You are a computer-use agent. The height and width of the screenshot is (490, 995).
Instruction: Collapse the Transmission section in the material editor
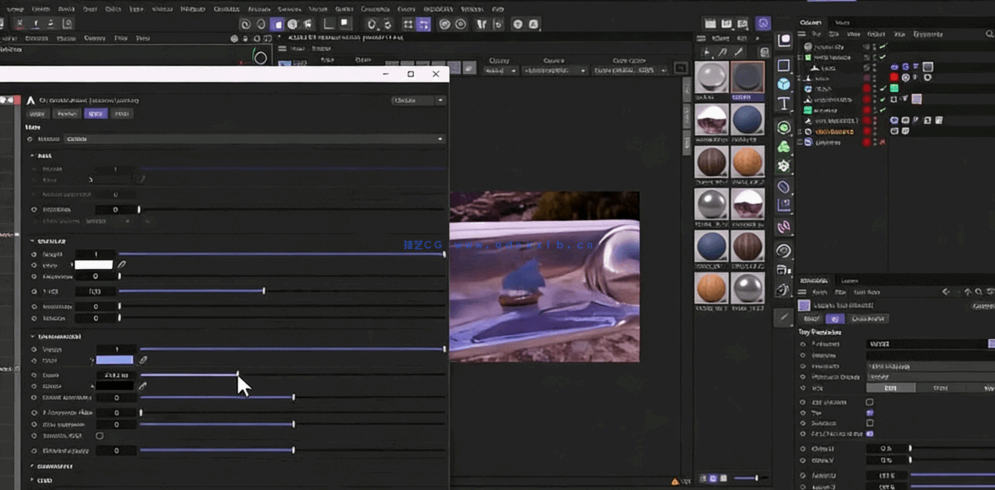[33, 337]
